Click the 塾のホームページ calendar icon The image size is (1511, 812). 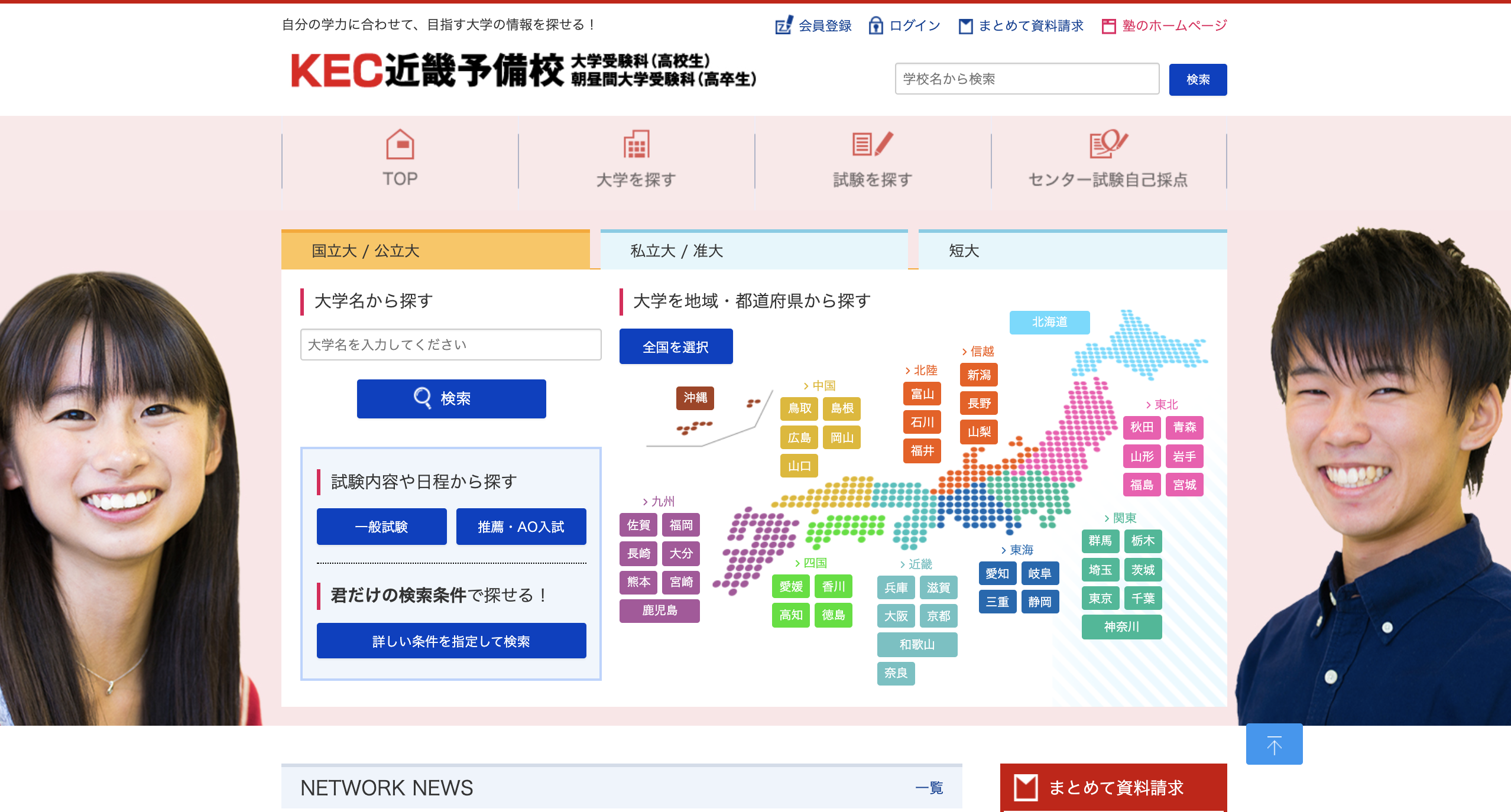coord(1108,26)
